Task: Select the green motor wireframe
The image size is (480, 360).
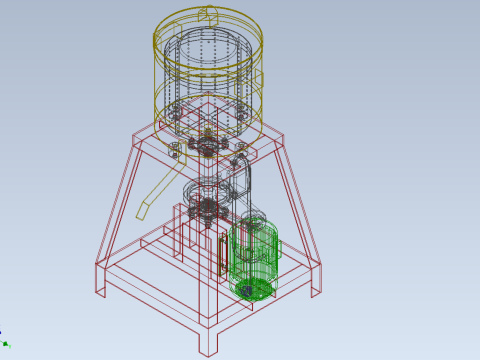Action: click(255, 259)
